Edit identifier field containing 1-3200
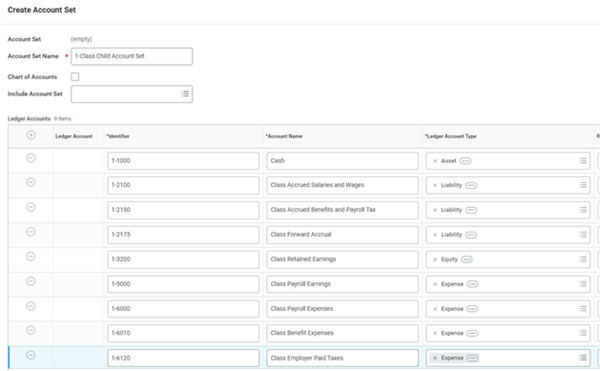Screen dimensions: 600x371 click(183, 259)
